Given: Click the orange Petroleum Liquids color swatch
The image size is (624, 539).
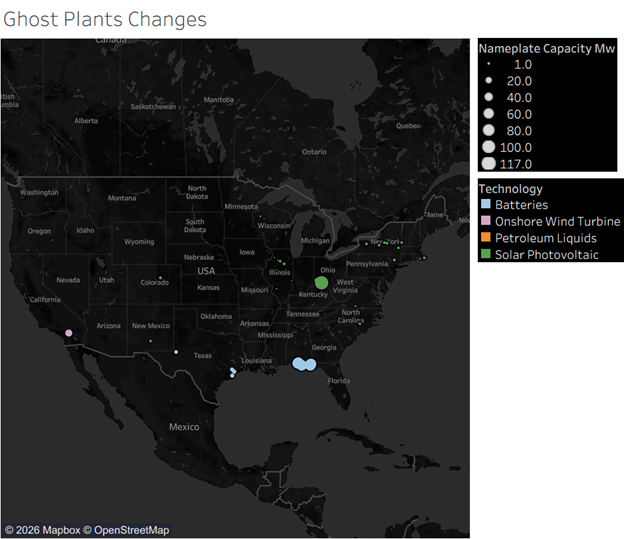Looking at the screenshot, I should point(486,238).
